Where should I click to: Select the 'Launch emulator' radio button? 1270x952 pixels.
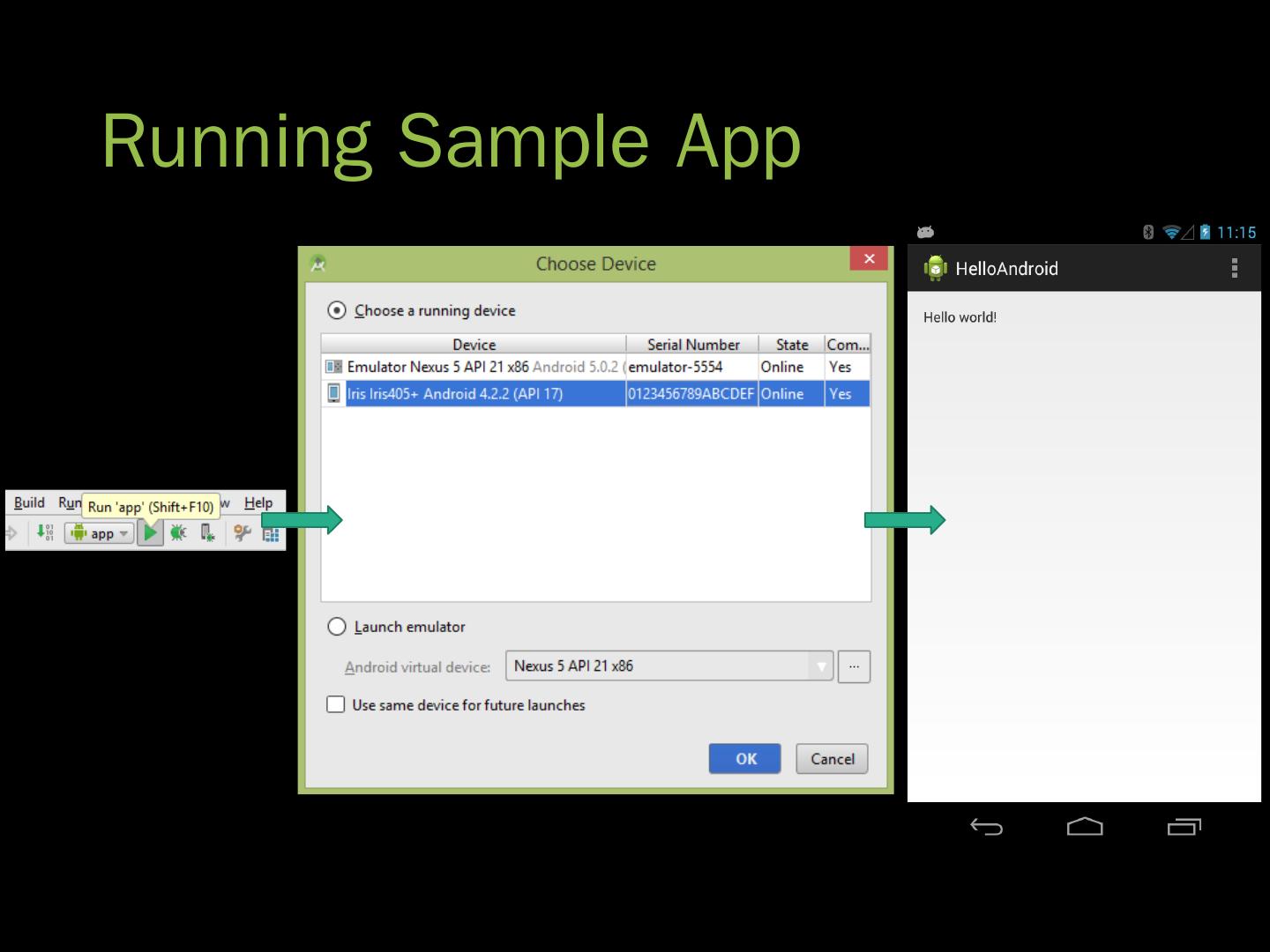(x=337, y=627)
